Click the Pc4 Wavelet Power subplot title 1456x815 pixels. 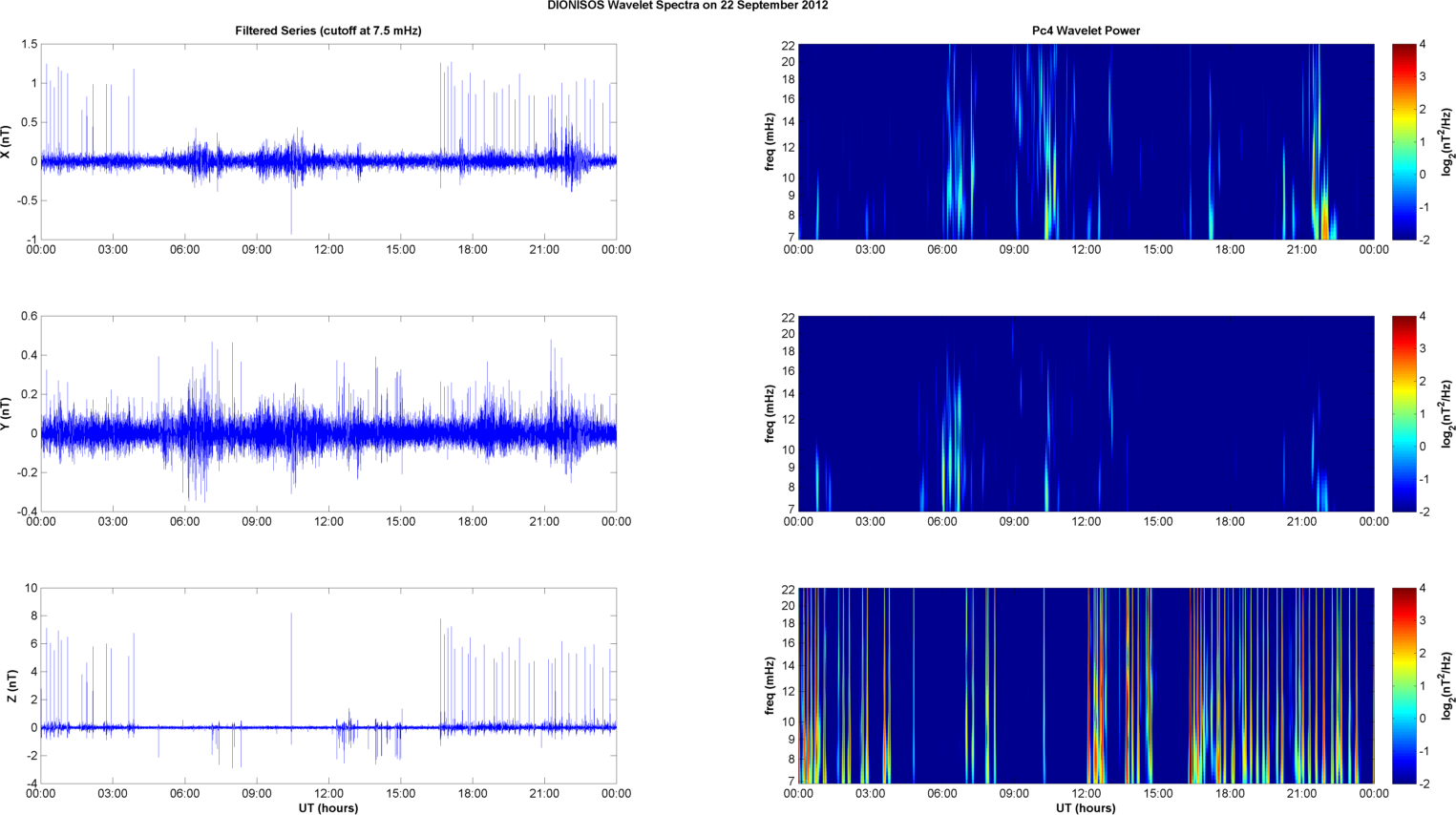(1086, 31)
